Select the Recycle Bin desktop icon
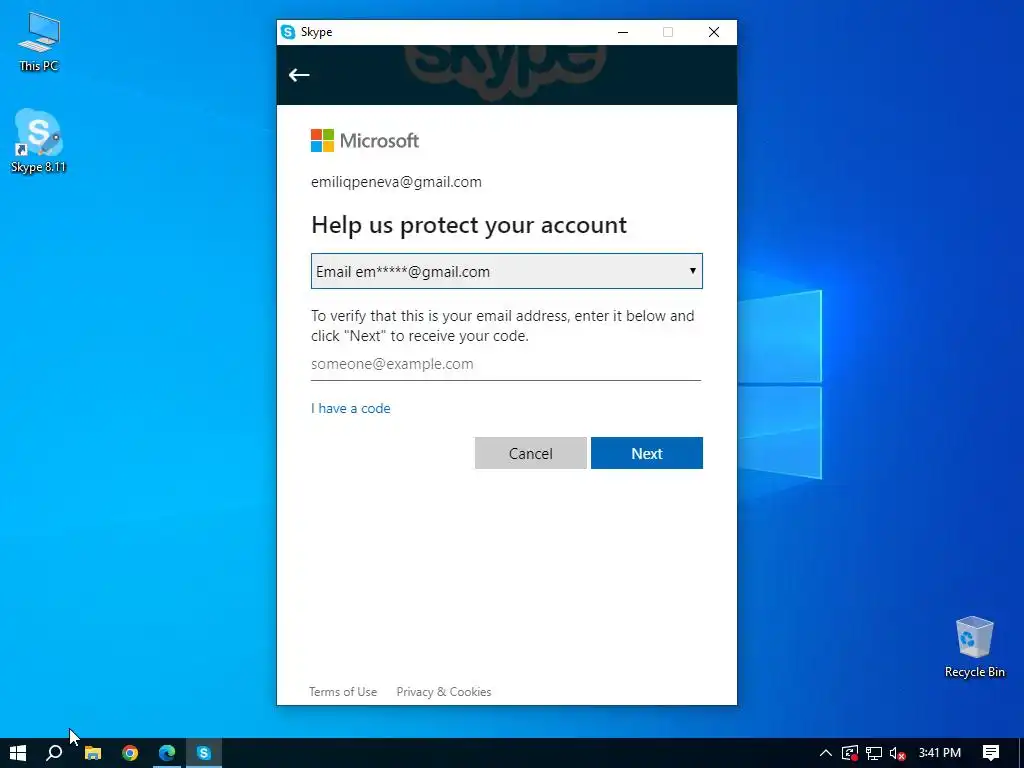 point(974,647)
